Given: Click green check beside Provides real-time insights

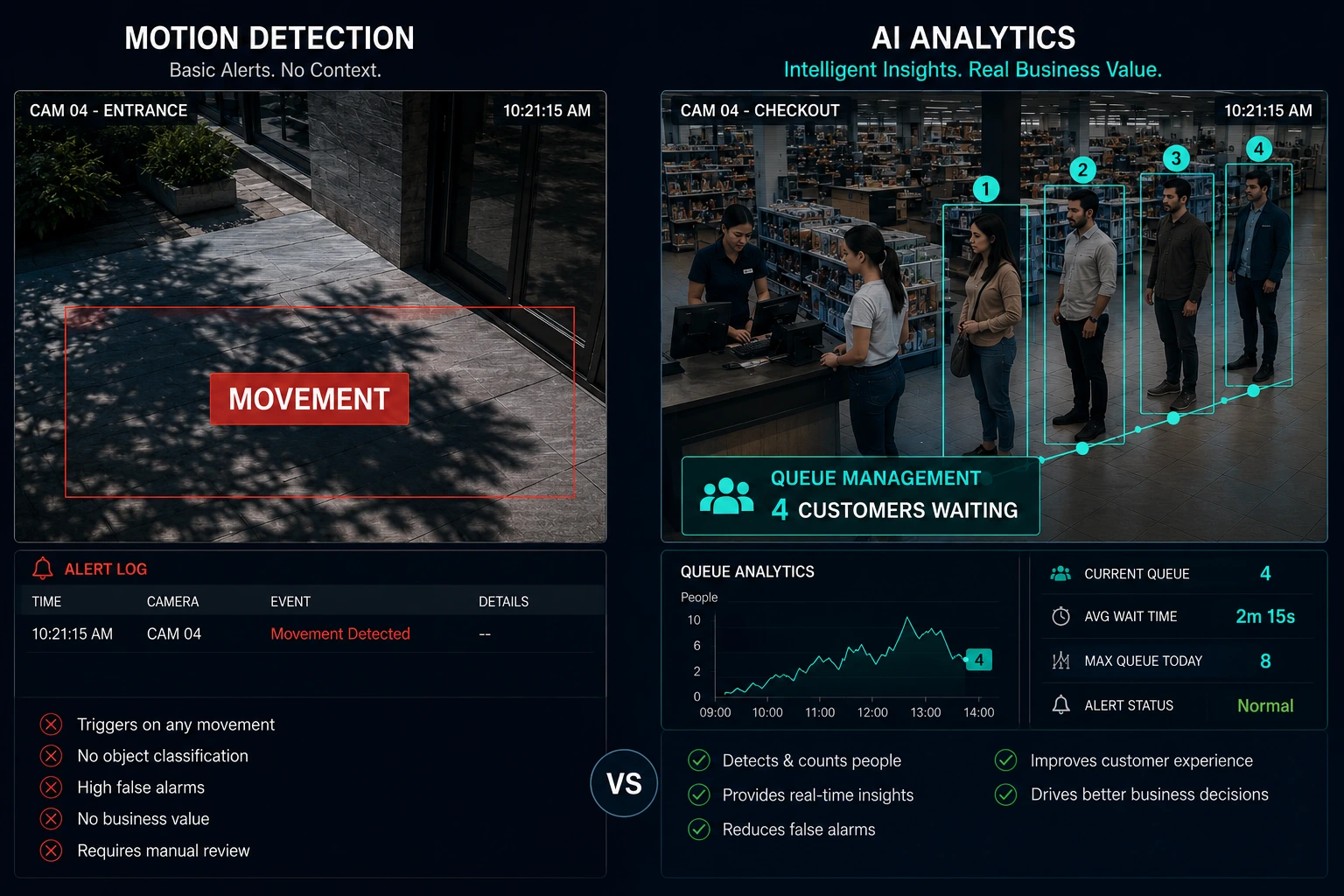Looking at the screenshot, I should click(x=699, y=794).
